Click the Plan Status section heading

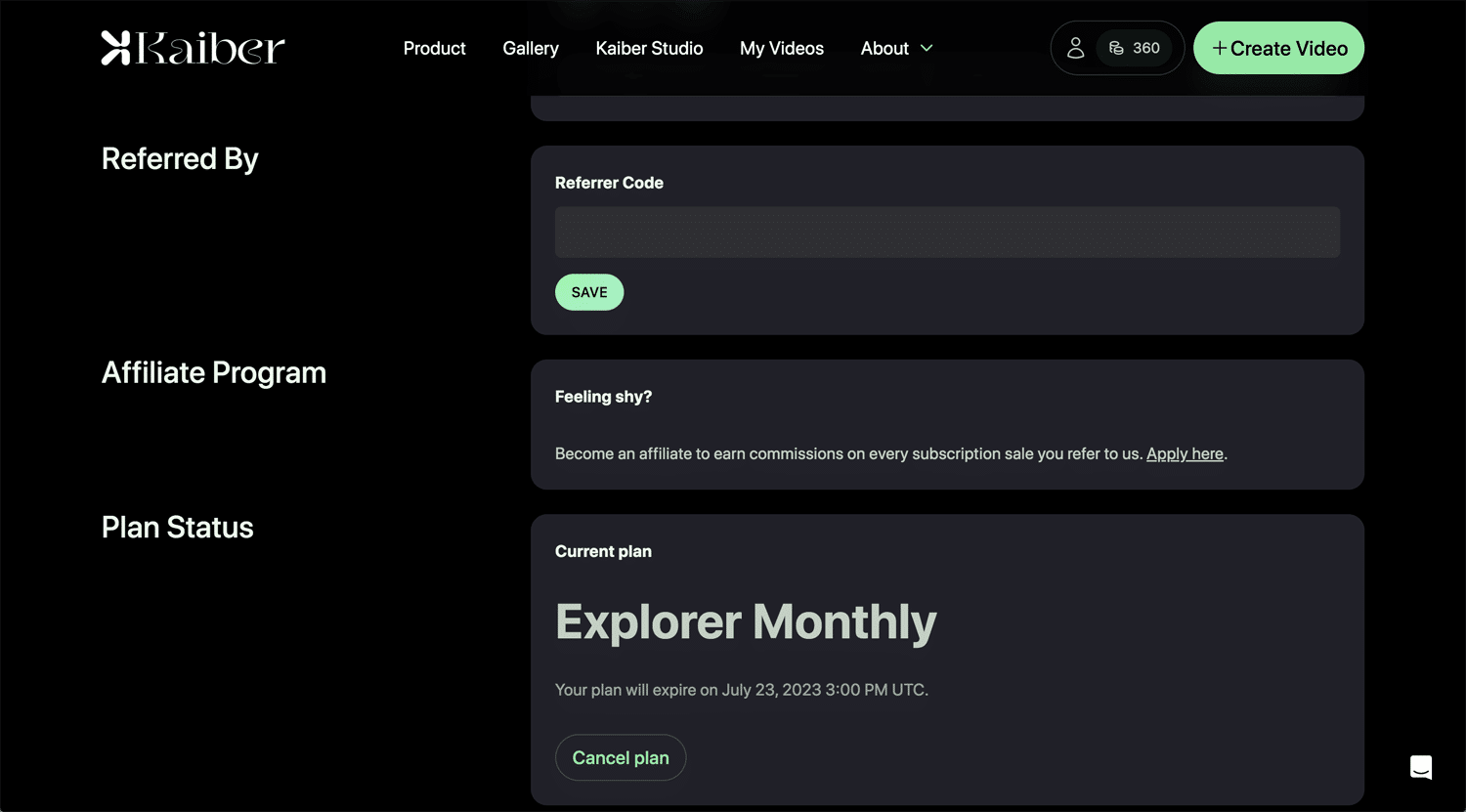(x=178, y=528)
